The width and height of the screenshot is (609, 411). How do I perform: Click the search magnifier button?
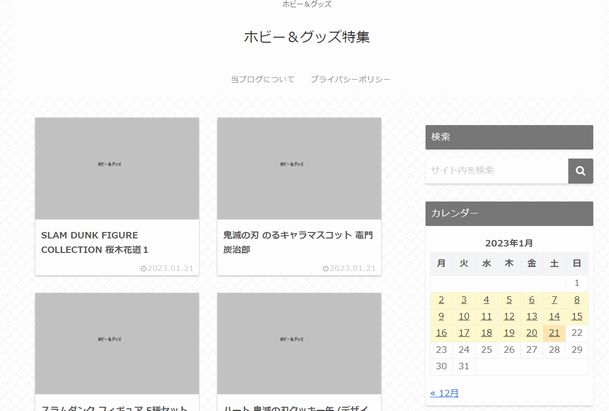(580, 171)
